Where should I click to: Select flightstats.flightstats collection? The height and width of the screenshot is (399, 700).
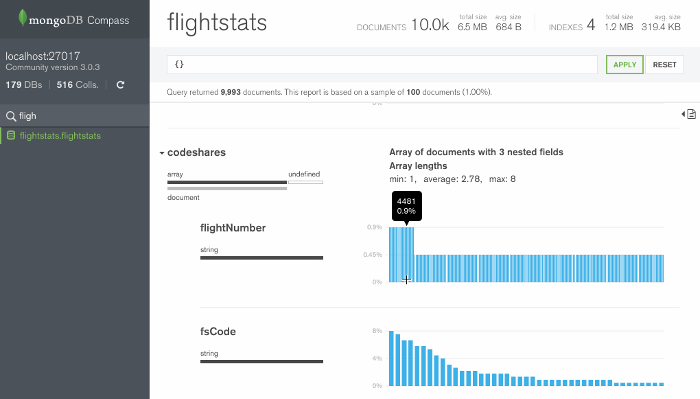click(x=60, y=136)
